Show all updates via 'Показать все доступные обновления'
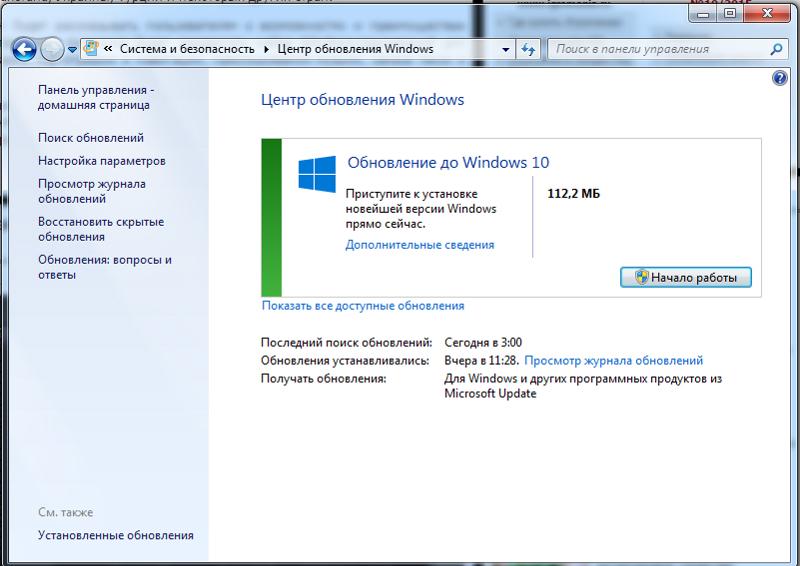Viewport: 800px width, 566px height. tap(363, 306)
